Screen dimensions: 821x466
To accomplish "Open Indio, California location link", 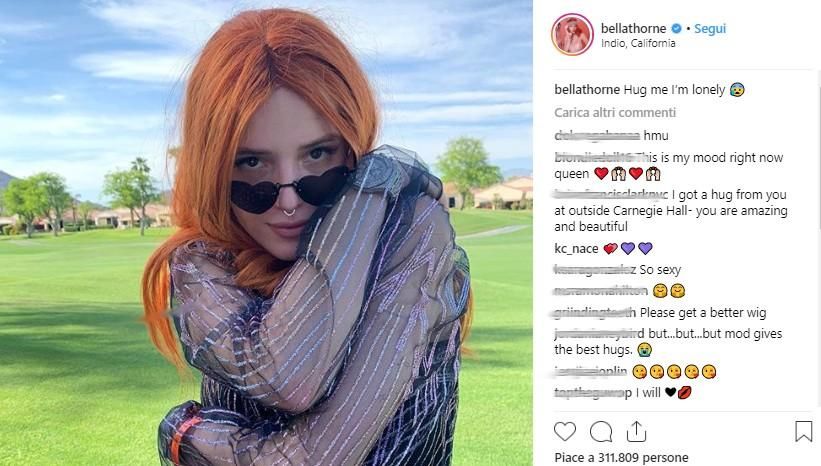I will [638, 43].
